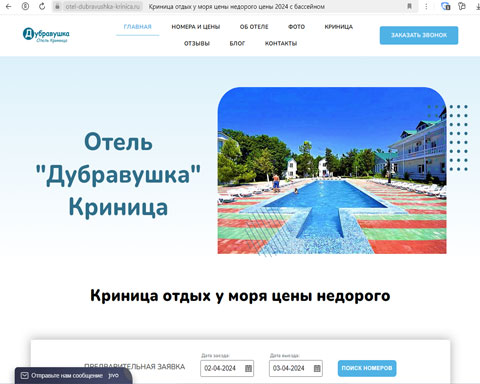The width and height of the screenshot is (480, 384).
Task: Open the ОТЗЫВЫ reviews page
Action: click(x=197, y=43)
